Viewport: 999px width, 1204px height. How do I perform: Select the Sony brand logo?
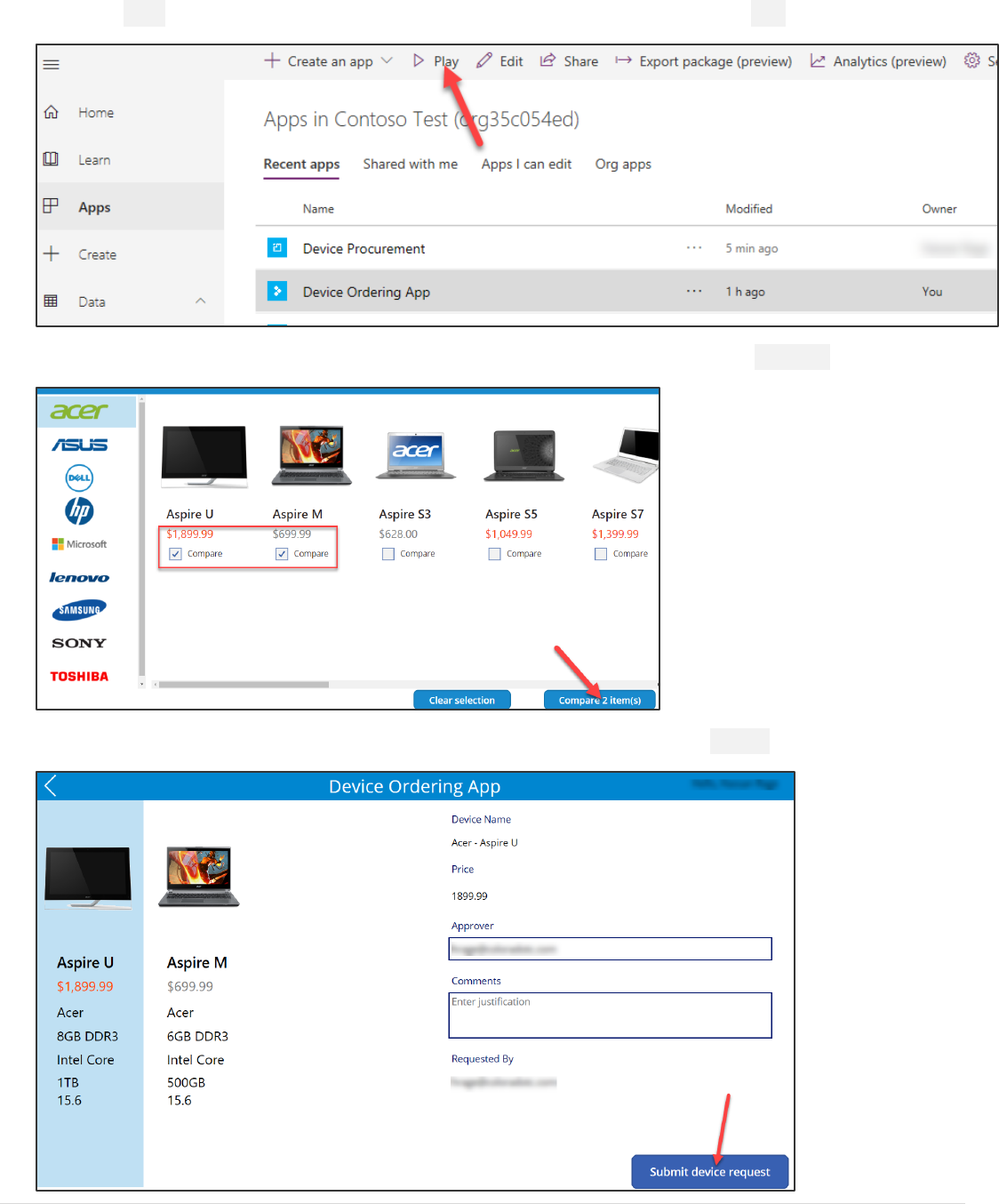click(79, 643)
